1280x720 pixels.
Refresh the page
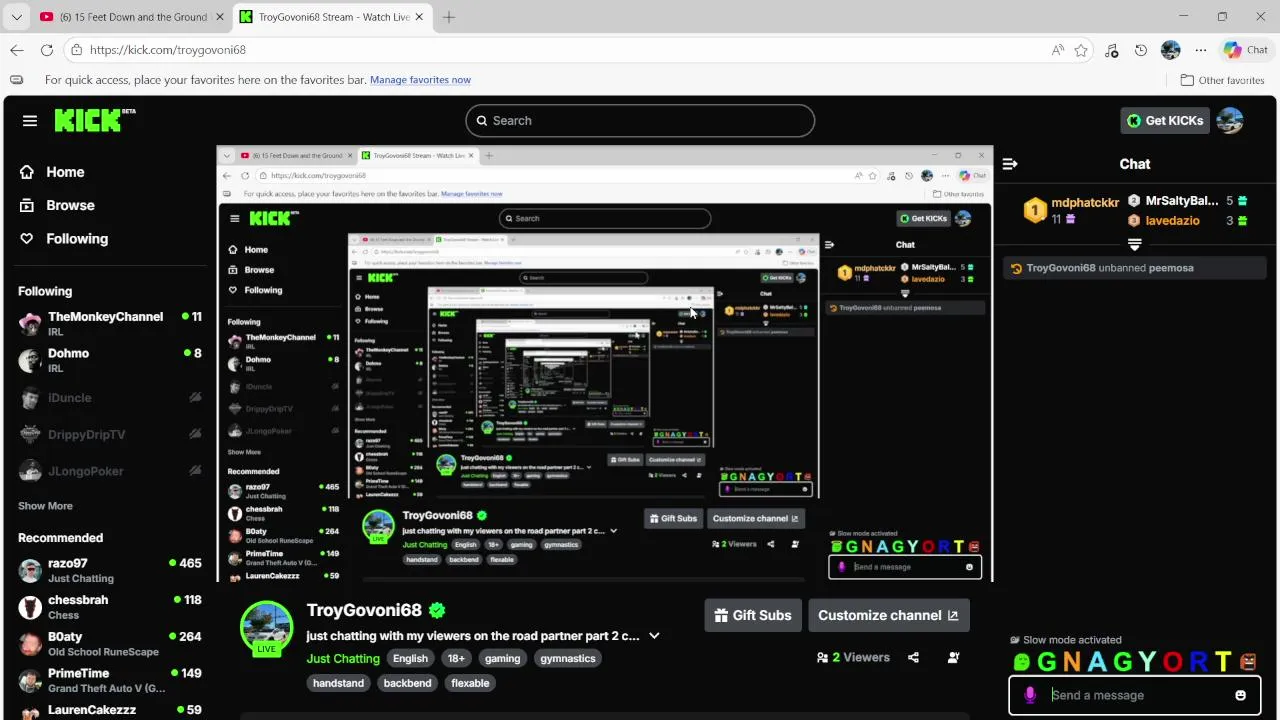point(47,50)
